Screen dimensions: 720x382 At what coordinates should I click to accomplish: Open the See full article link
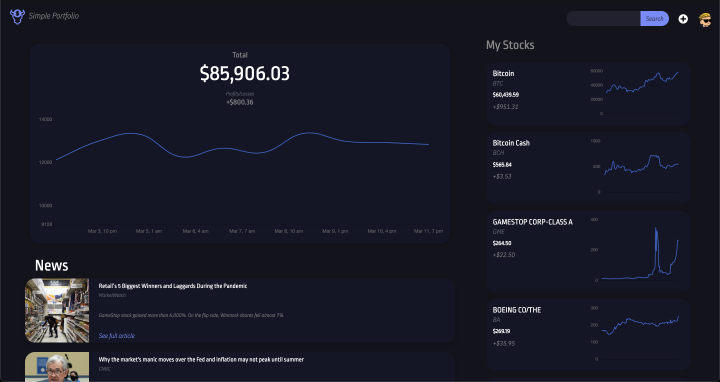[117, 336]
